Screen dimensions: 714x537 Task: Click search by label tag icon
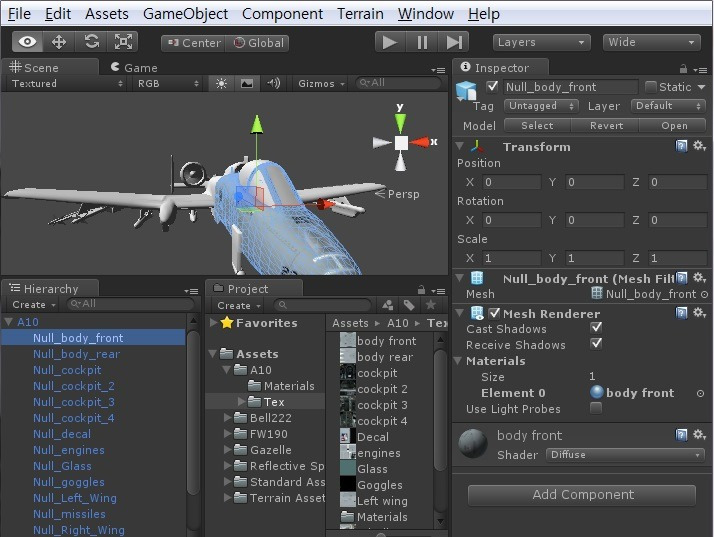click(409, 305)
